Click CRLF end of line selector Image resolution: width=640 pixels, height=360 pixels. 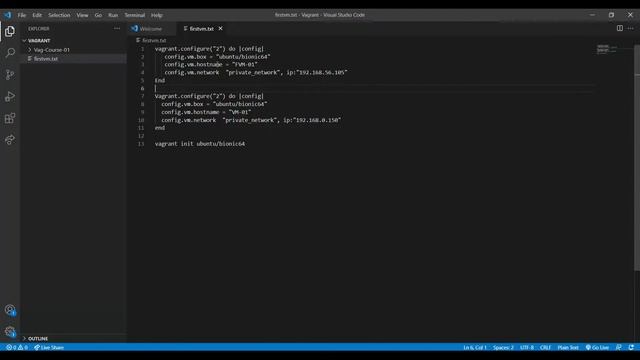[x=545, y=347]
